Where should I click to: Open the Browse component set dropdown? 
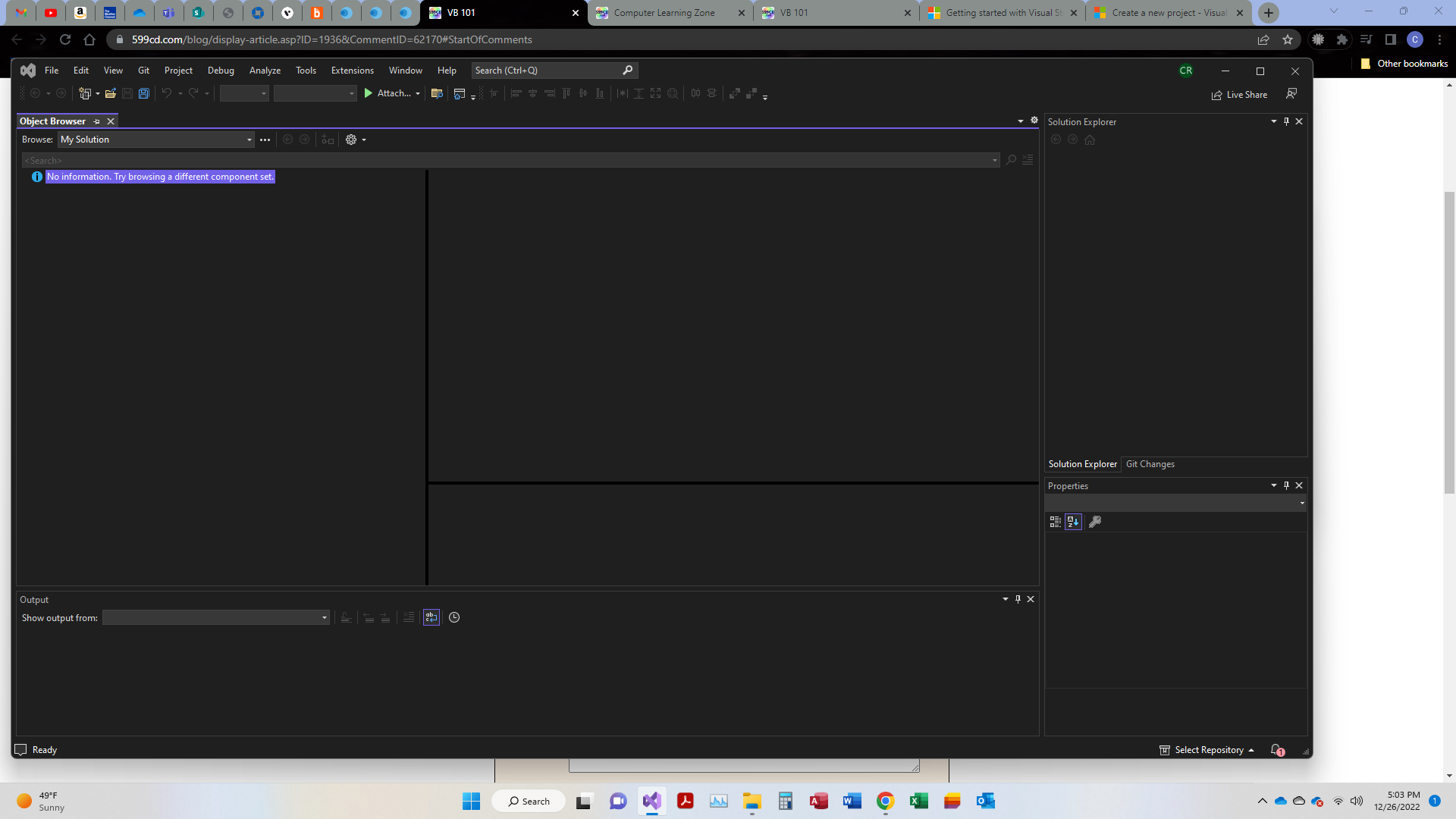pos(249,140)
